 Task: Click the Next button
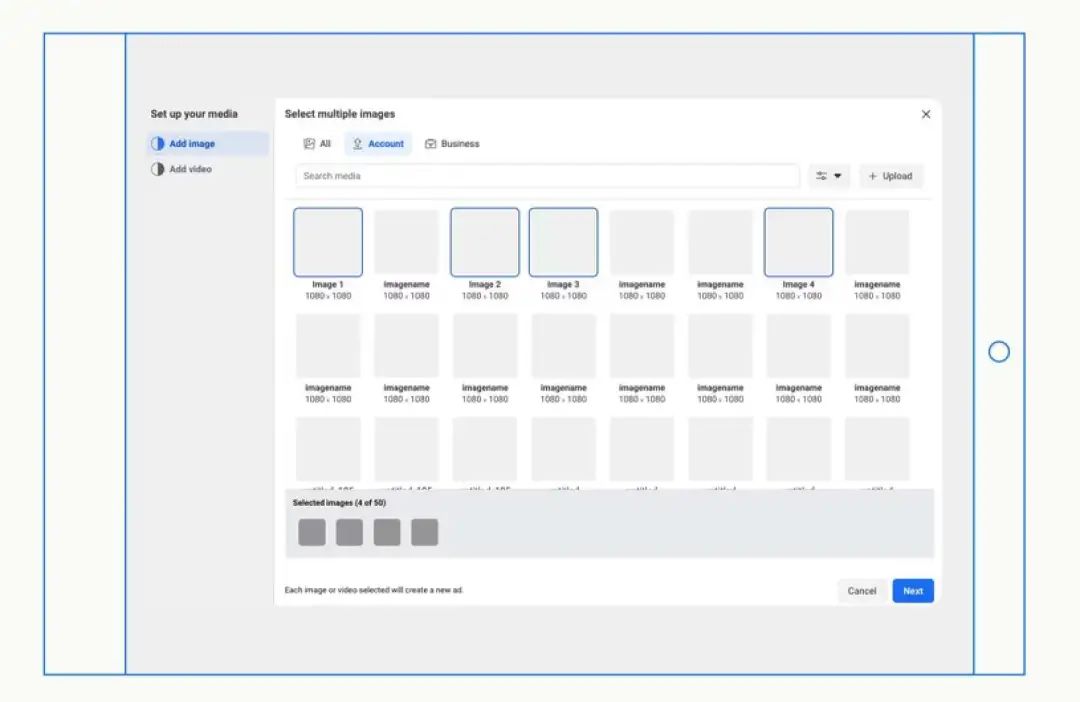click(x=913, y=590)
